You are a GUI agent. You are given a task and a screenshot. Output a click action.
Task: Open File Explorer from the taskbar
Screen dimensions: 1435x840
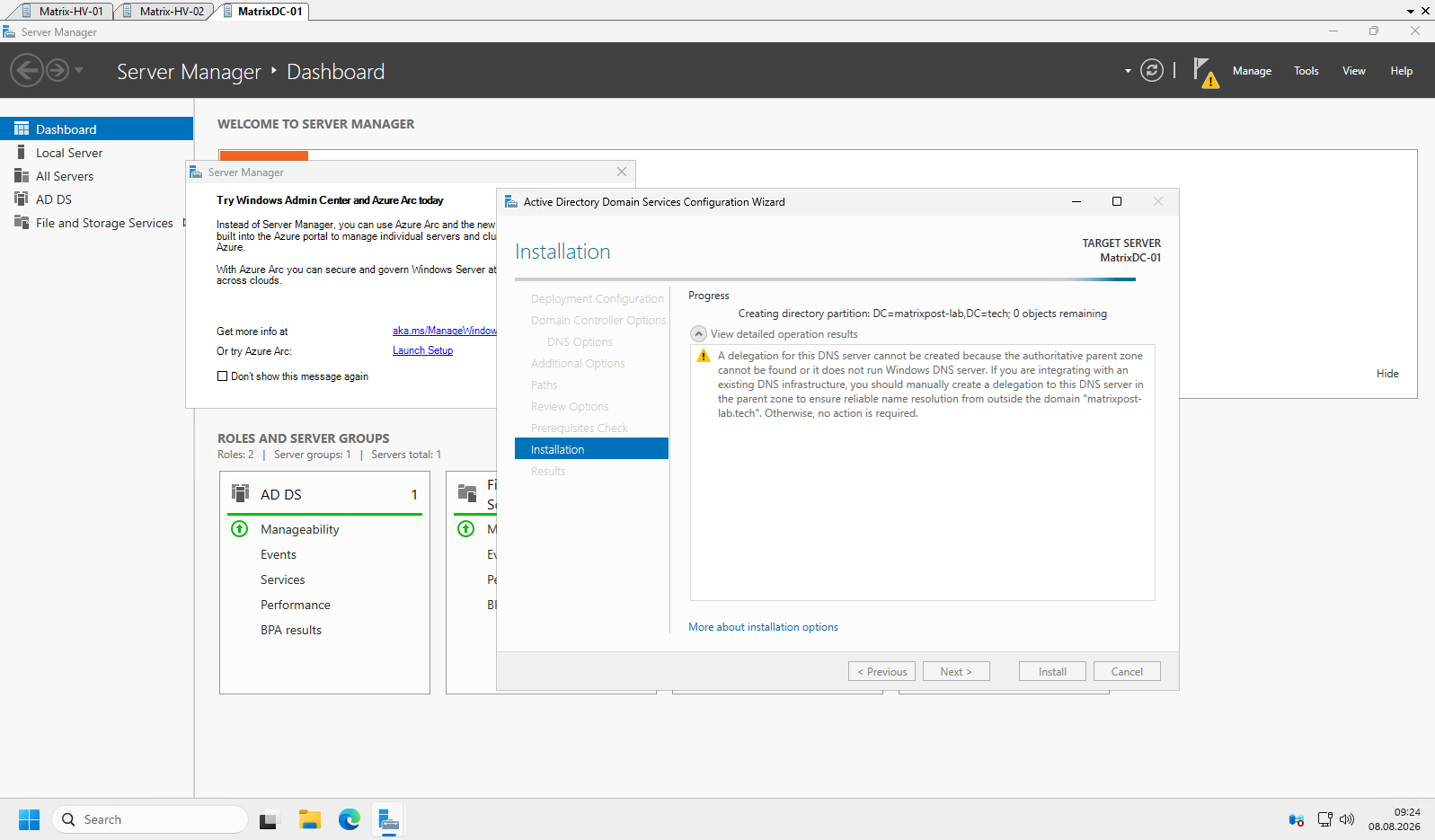tap(310, 819)
